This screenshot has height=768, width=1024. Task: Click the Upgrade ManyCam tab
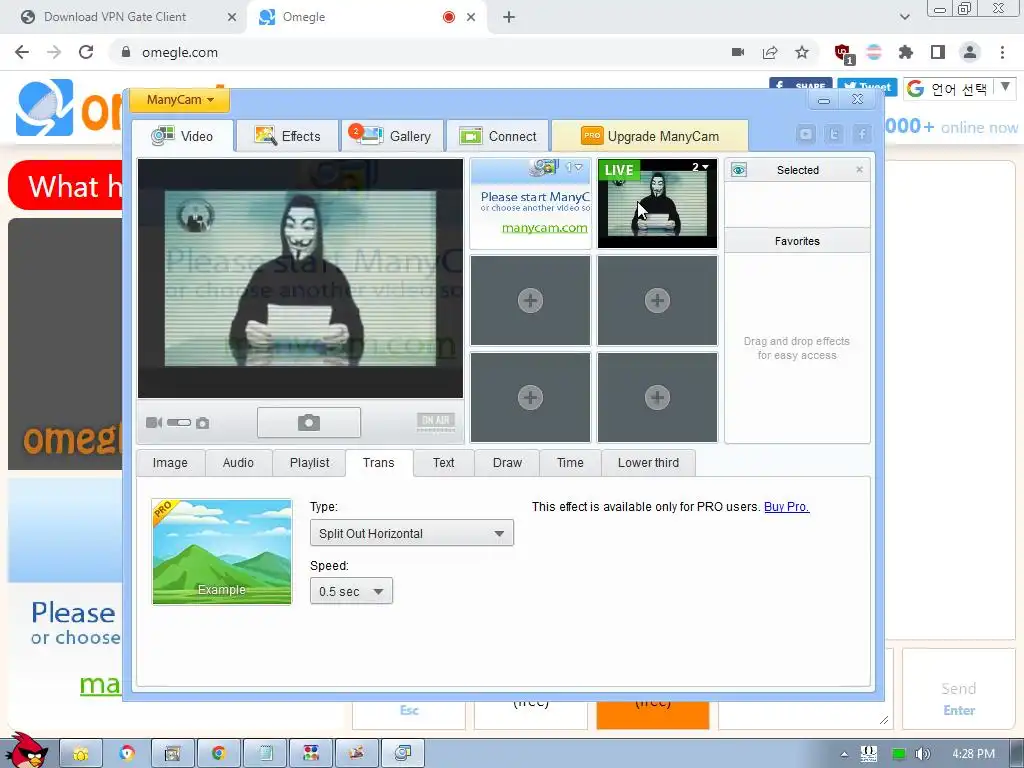650,136
